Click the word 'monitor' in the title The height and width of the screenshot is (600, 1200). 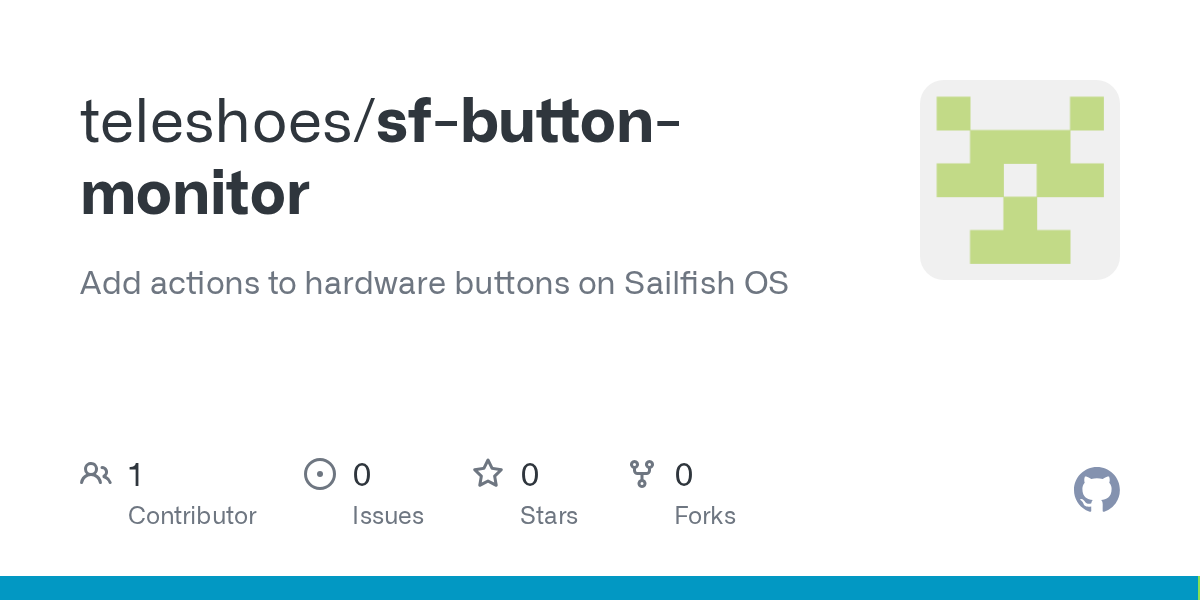pos(195,194)
